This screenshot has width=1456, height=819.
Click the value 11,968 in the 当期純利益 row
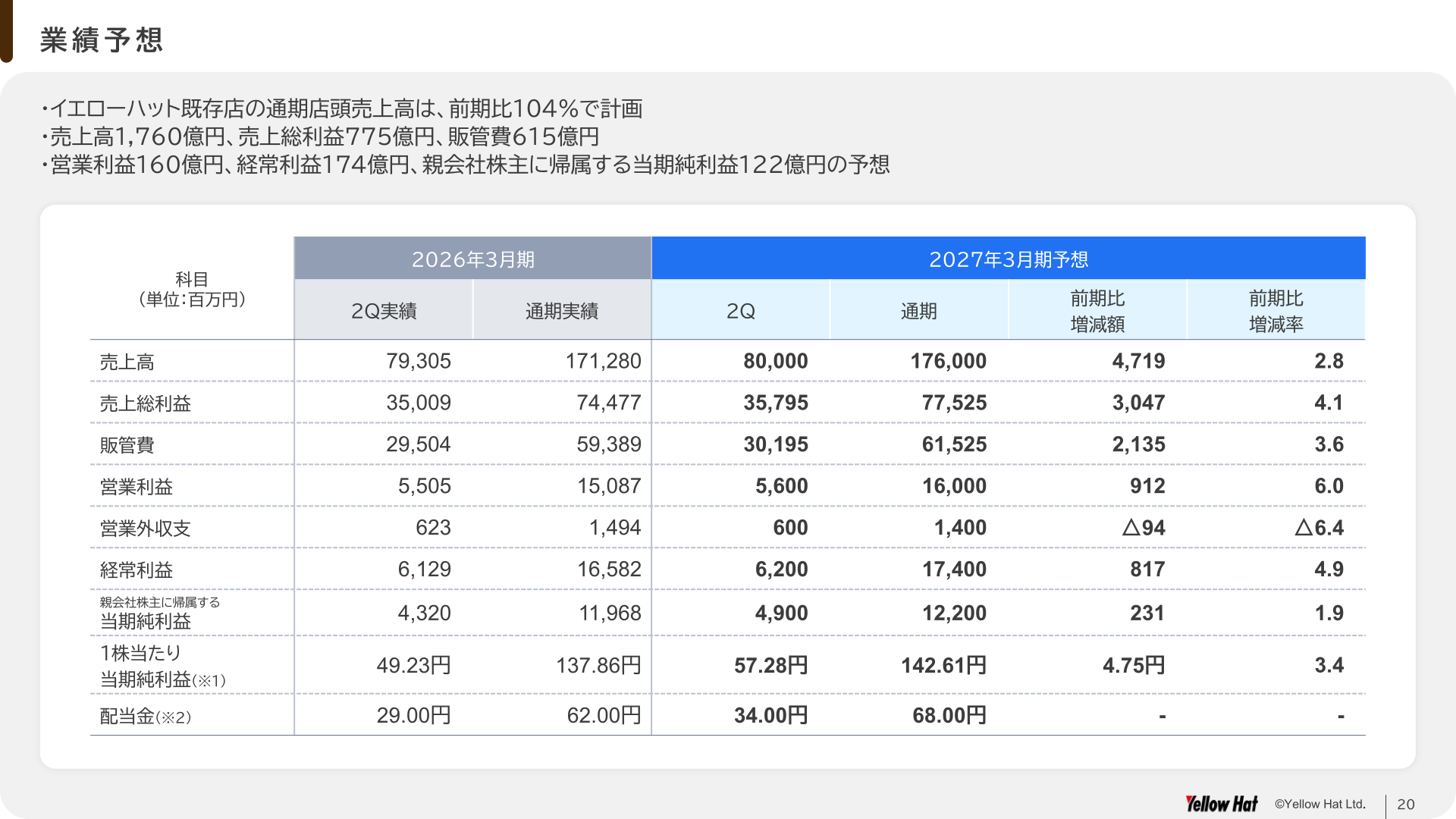point(610,613)
